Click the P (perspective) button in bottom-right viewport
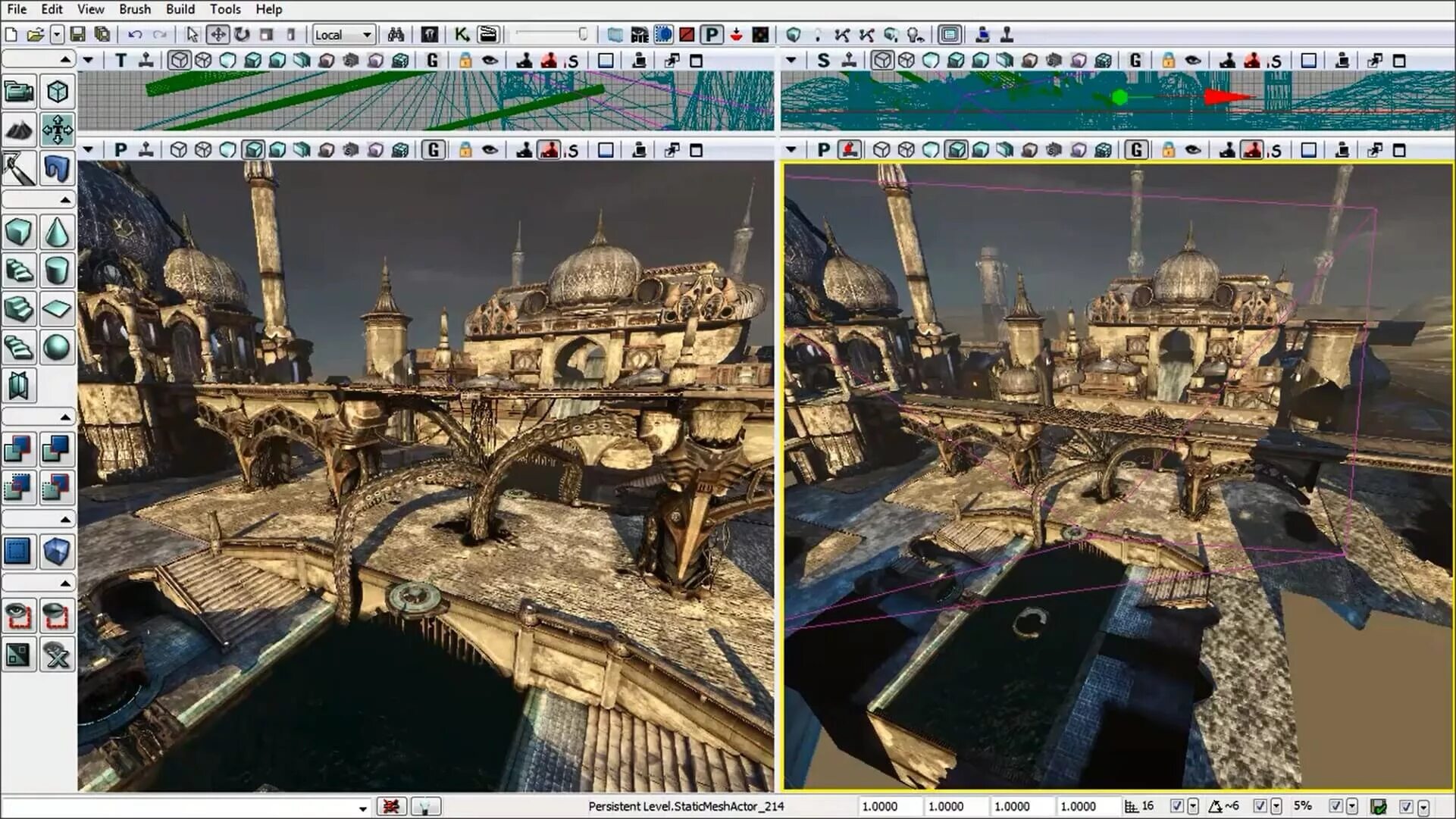Viewport: 1456px width, 819px height. coord(823,150)
